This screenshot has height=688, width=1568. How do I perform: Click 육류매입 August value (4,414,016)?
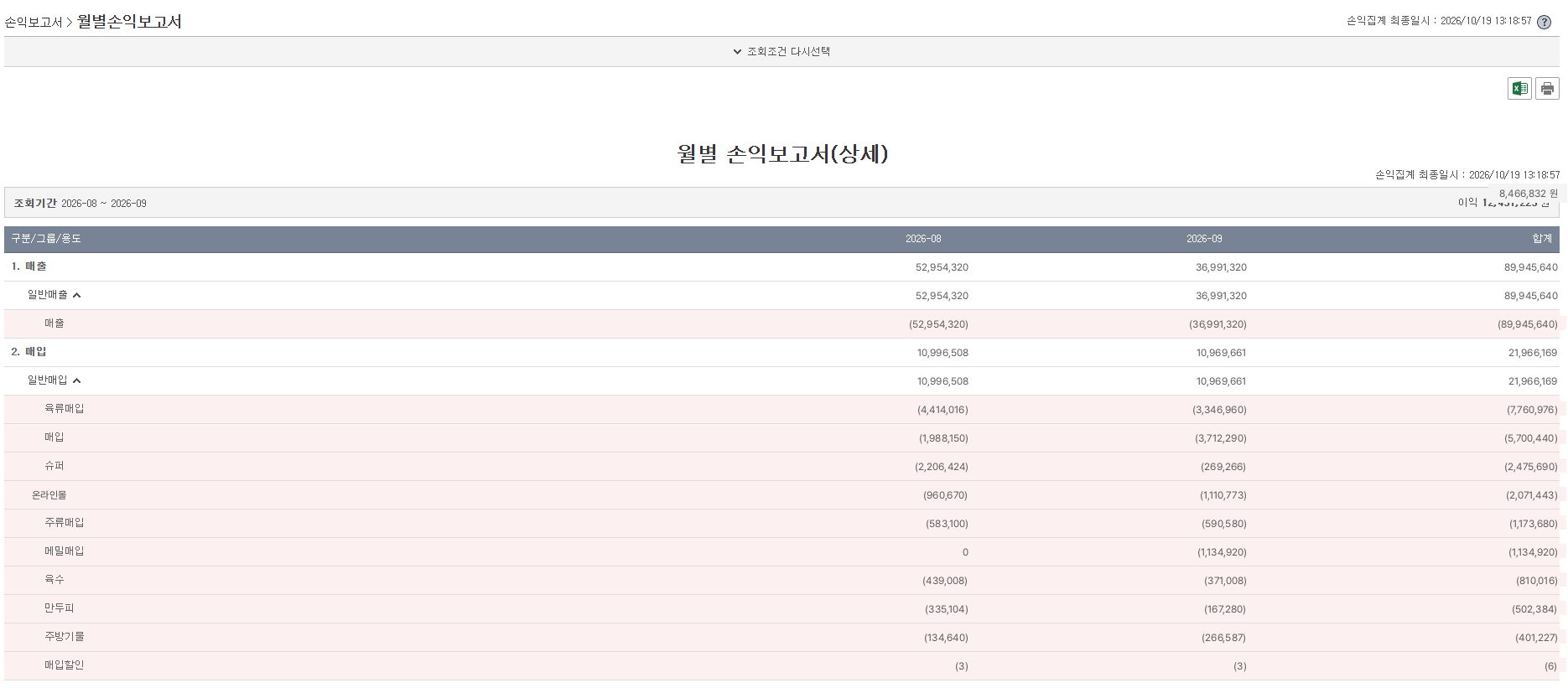pyautogui.click(x=942, y=410)
